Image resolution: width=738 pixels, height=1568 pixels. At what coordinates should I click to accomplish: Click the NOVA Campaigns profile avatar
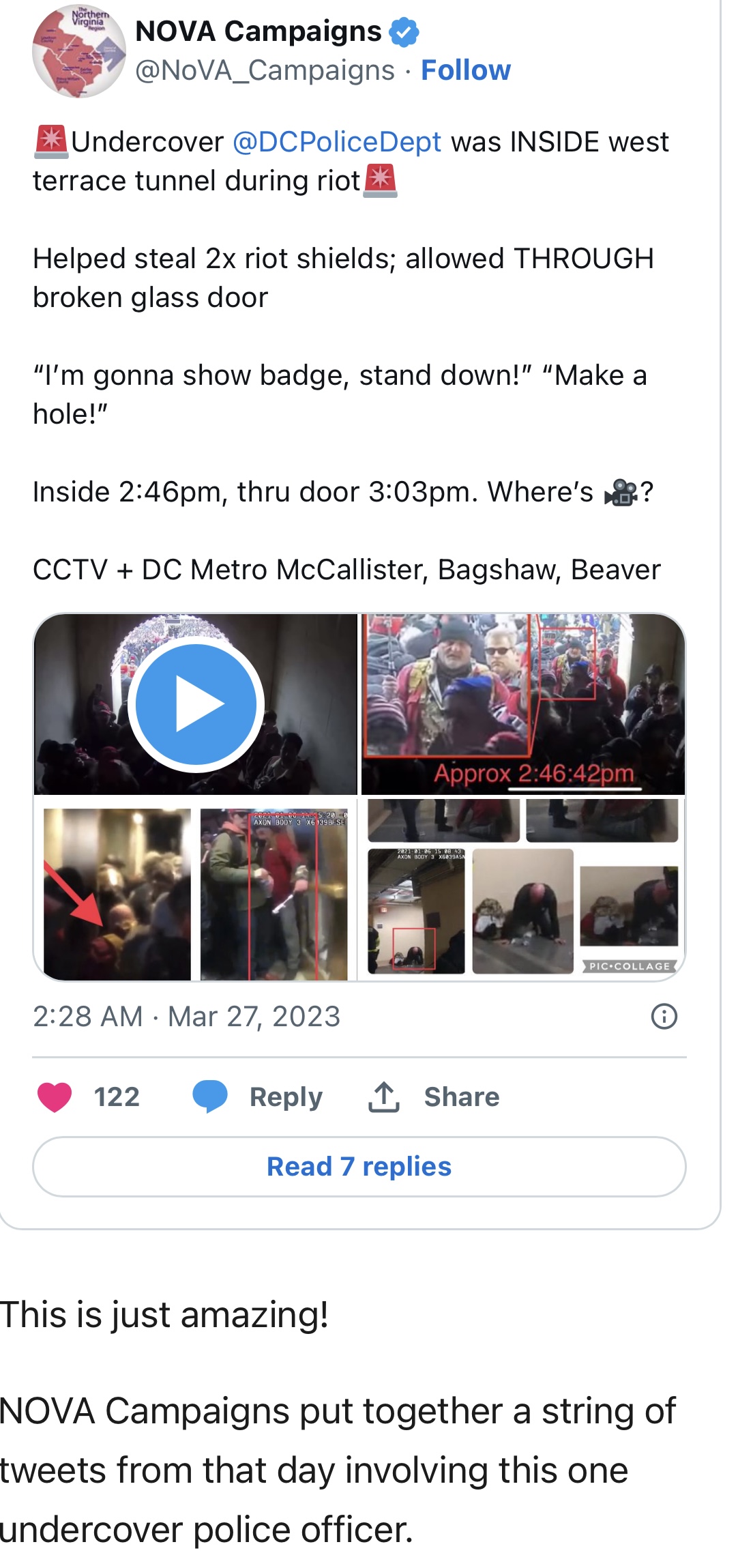tap(79, 51)
